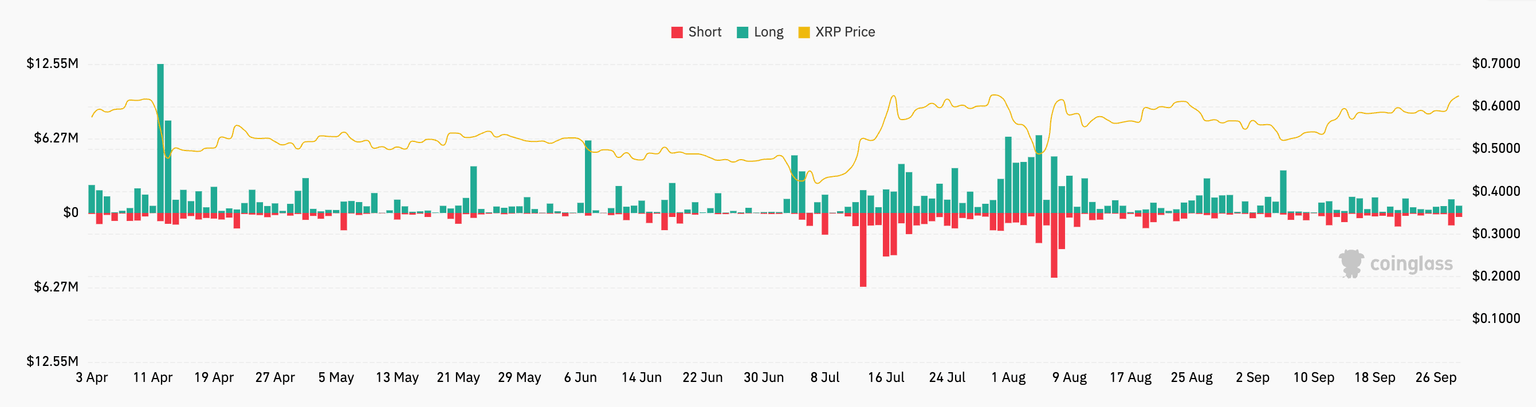Click the $0 baseline axis label
Screen dimensions: 1536x407
point(71,213)
